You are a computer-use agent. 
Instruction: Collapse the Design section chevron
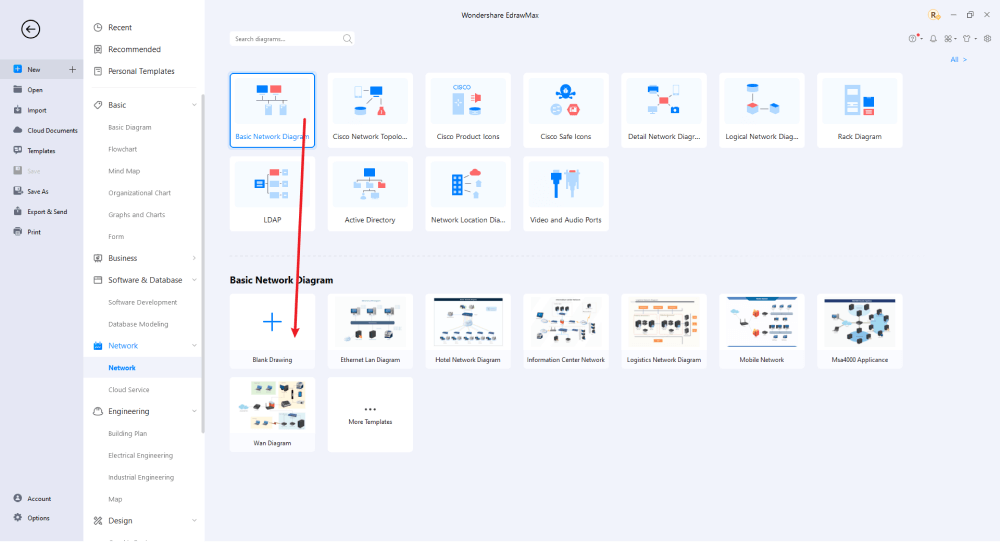coord(194,521)
